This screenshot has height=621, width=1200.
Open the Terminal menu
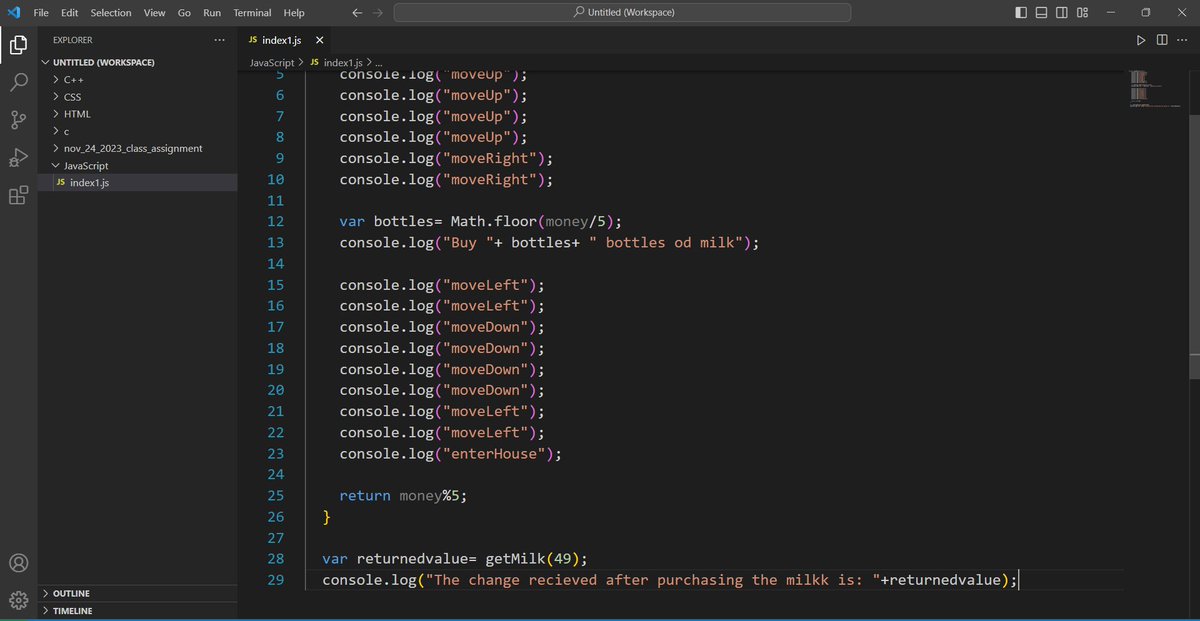tap(251, 12)
